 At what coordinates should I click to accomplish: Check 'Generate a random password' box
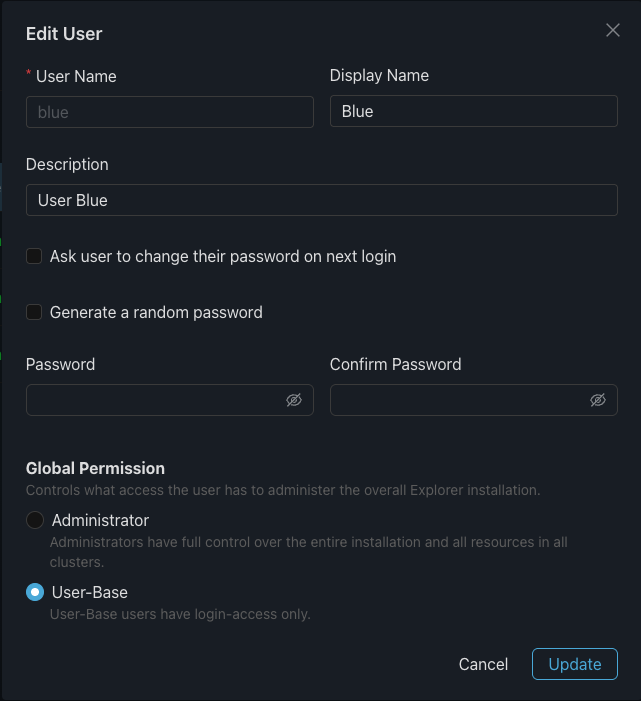coord(34,312)
